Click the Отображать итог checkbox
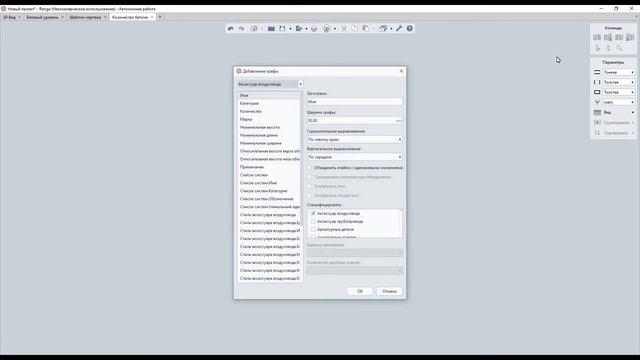 [x=309, y=186]
